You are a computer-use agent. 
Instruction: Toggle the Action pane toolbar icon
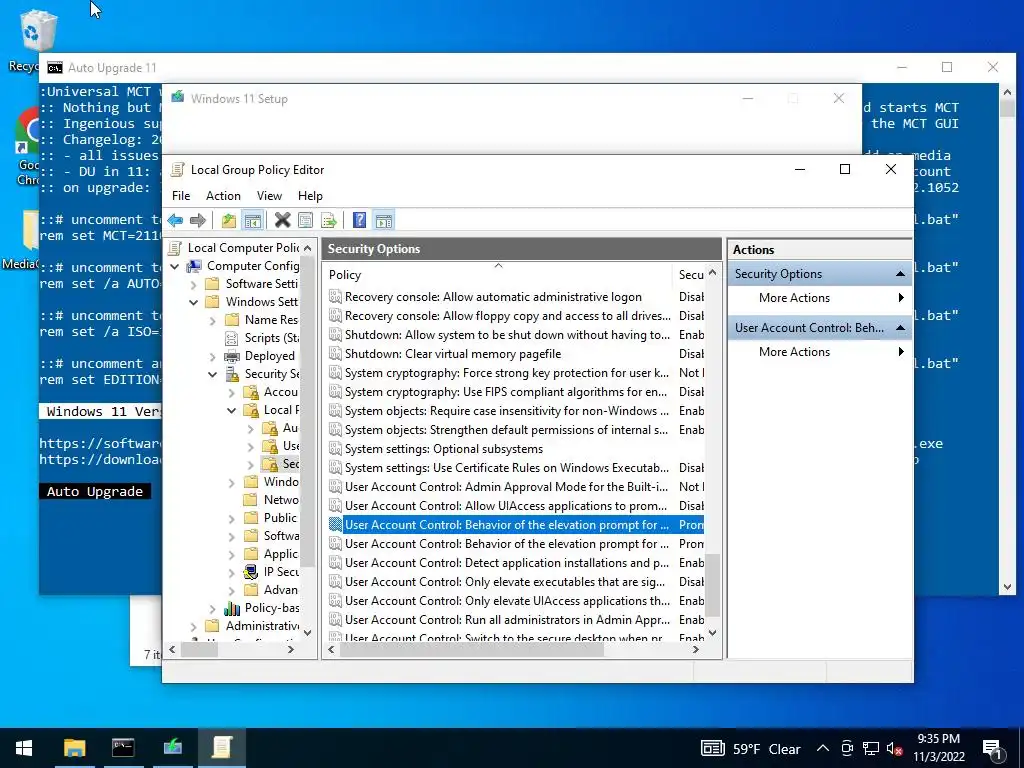click(x=384, y=221)
